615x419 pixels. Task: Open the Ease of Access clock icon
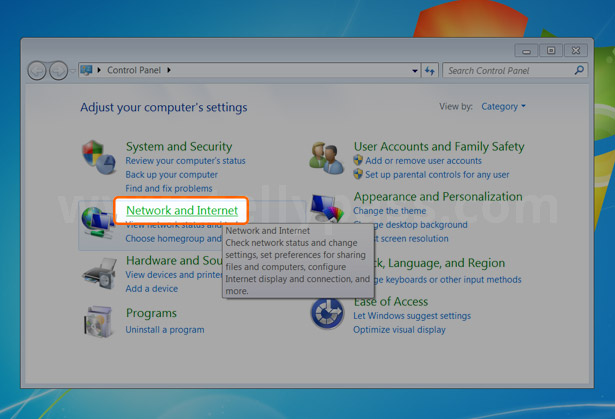(x=327, y=313)
